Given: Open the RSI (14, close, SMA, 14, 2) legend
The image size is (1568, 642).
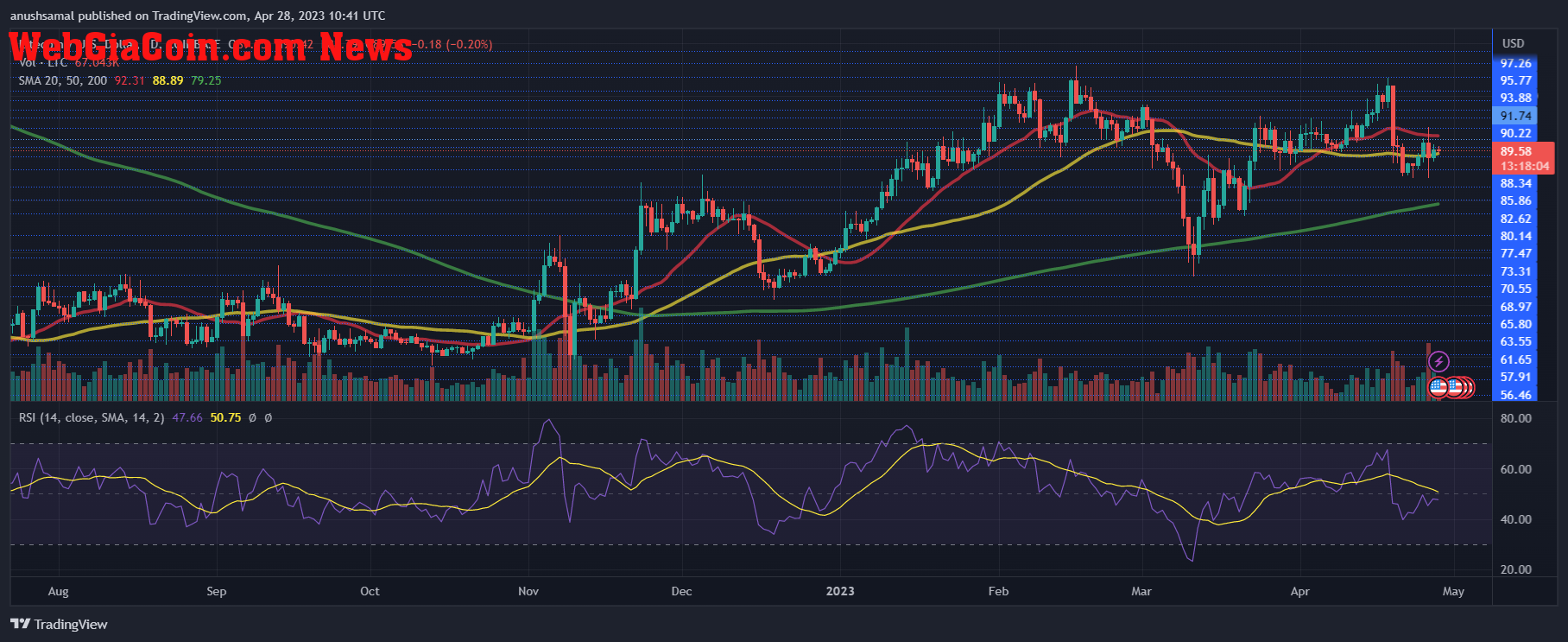Looking at the screenshot, I should tap(92, 417).
